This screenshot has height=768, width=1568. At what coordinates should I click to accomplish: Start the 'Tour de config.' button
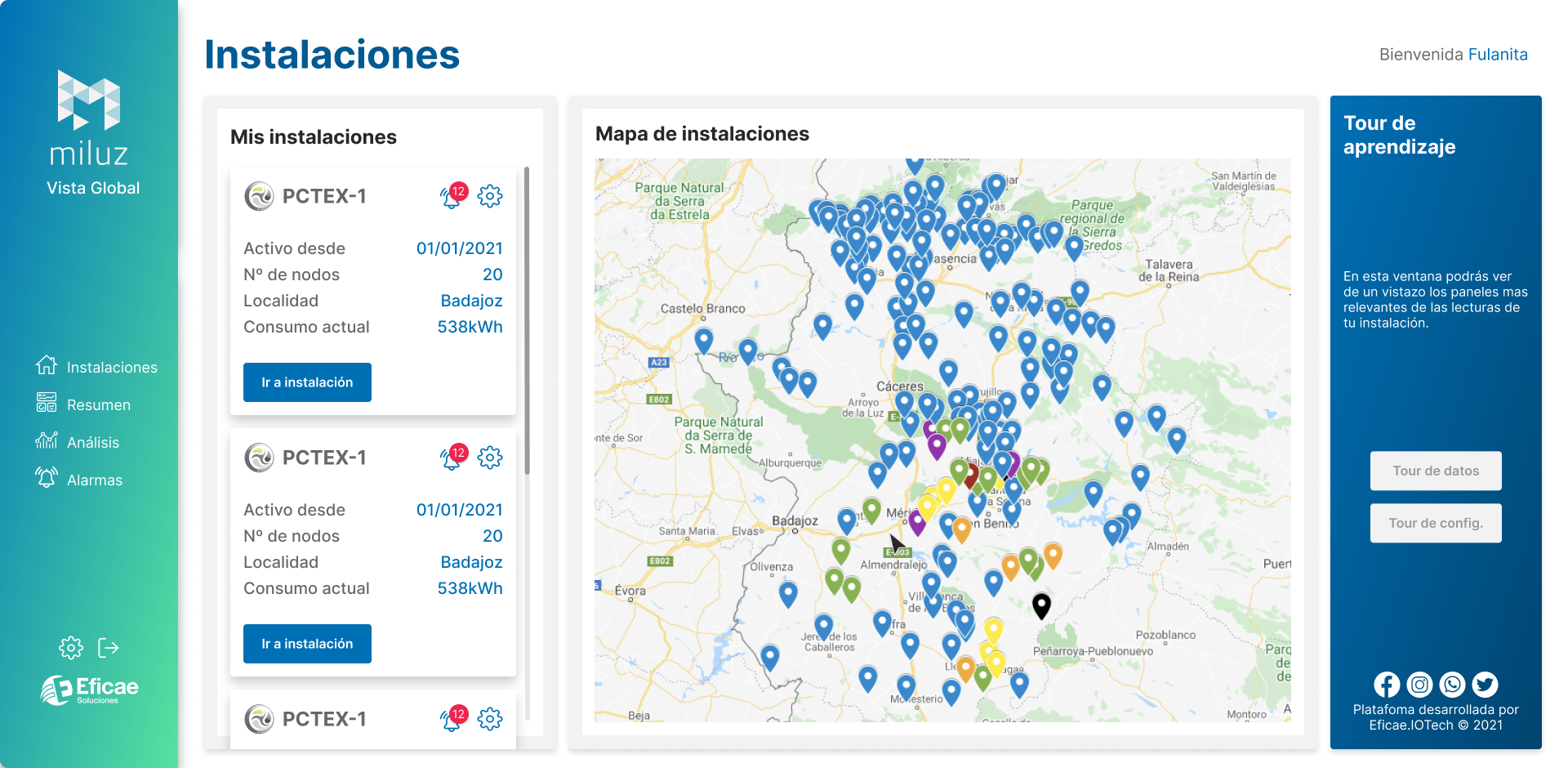pyautogui.click(x=1436, y=523)
